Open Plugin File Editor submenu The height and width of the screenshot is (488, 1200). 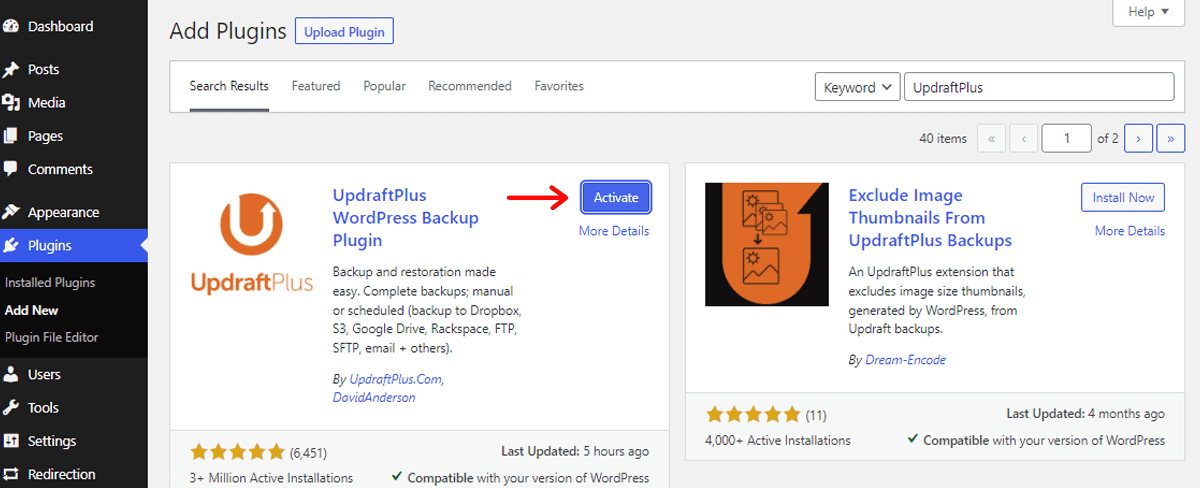click(52, 338)
